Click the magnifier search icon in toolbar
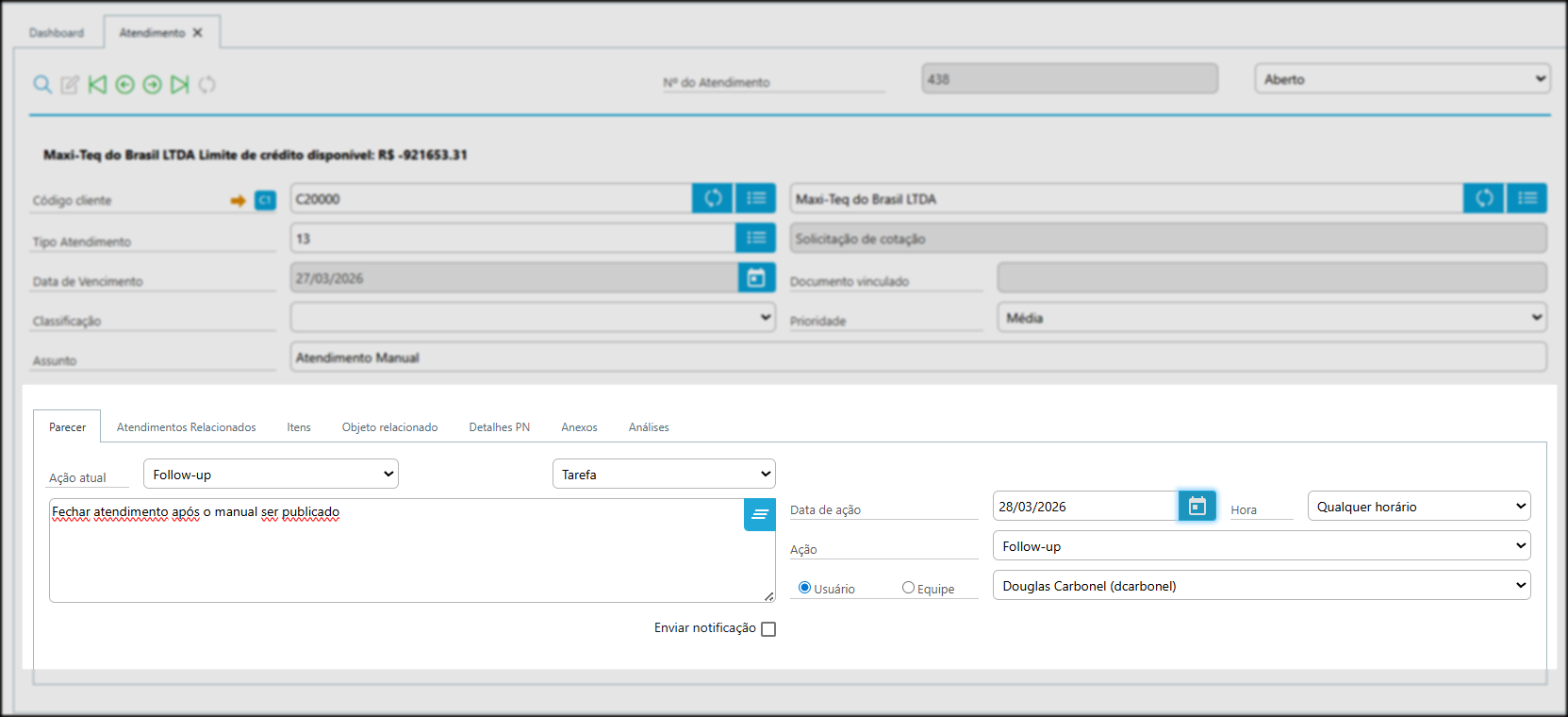The width and height of the screenshot is (1568, 717). [42, 85]
